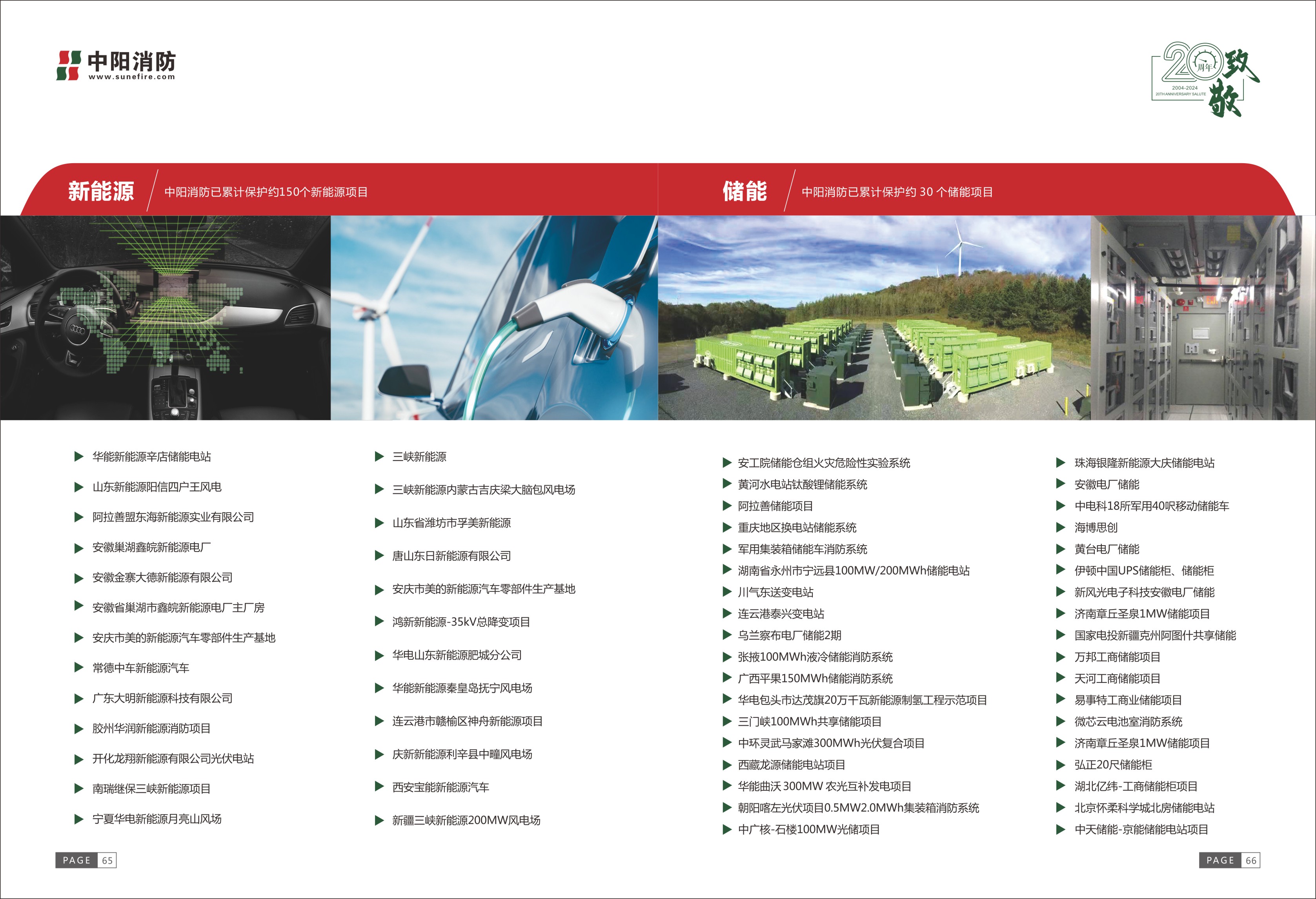Image resolution: width=1316 pixels, height=899 pixels.
Task: Click the arrow bullet beside 中广核-石楼100MW光储项目
Action: [x=728, y=830]
